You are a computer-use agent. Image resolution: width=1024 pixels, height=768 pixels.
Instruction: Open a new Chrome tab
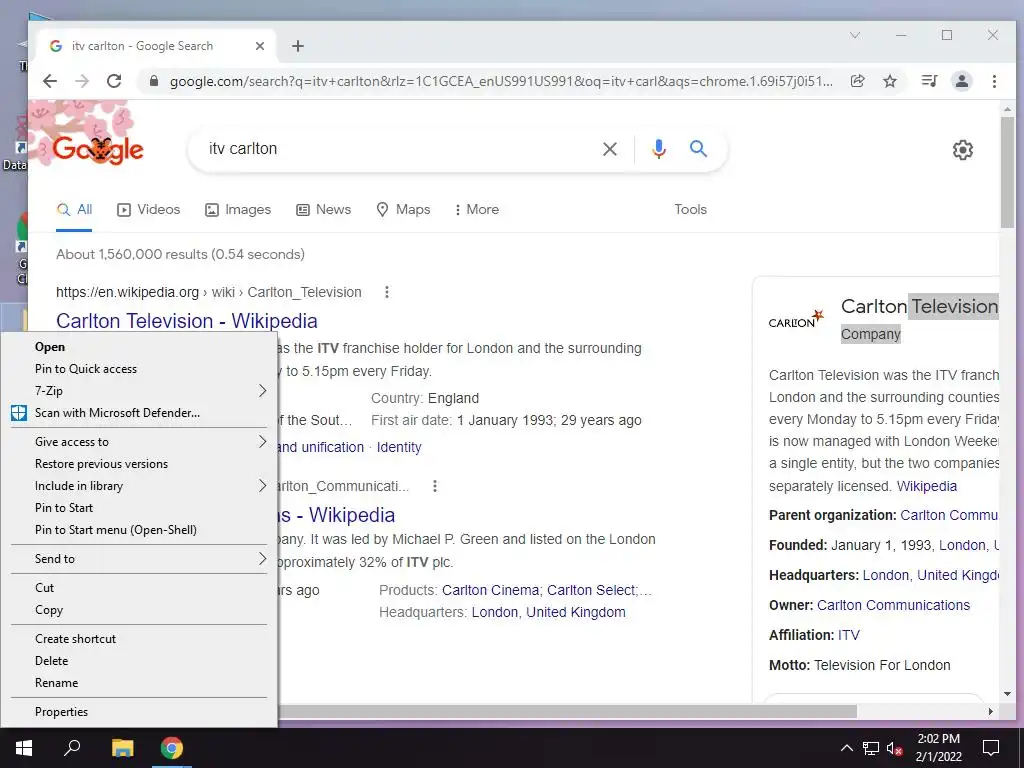pyautogui.click(x=298, y=46)
